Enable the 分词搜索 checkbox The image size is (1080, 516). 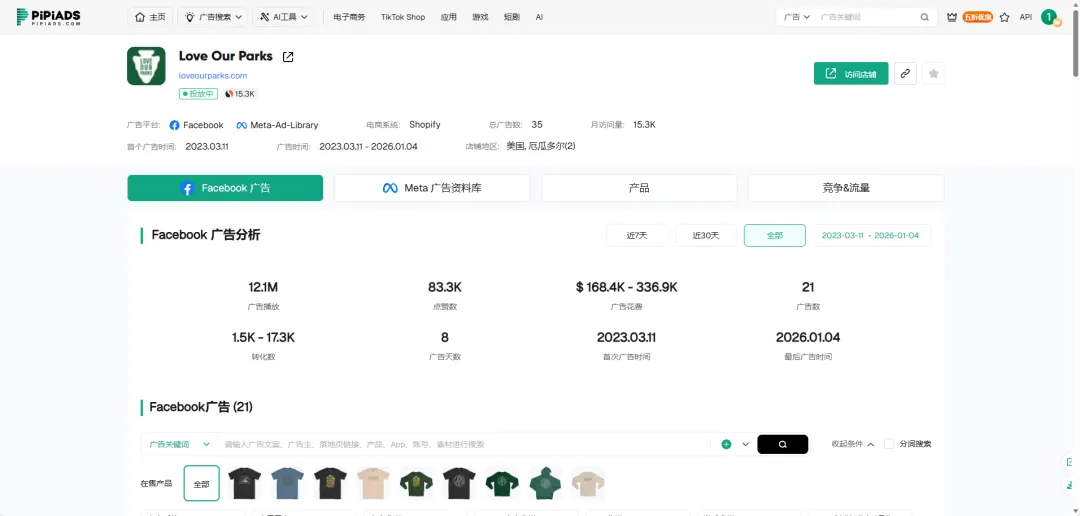point(889,444)
